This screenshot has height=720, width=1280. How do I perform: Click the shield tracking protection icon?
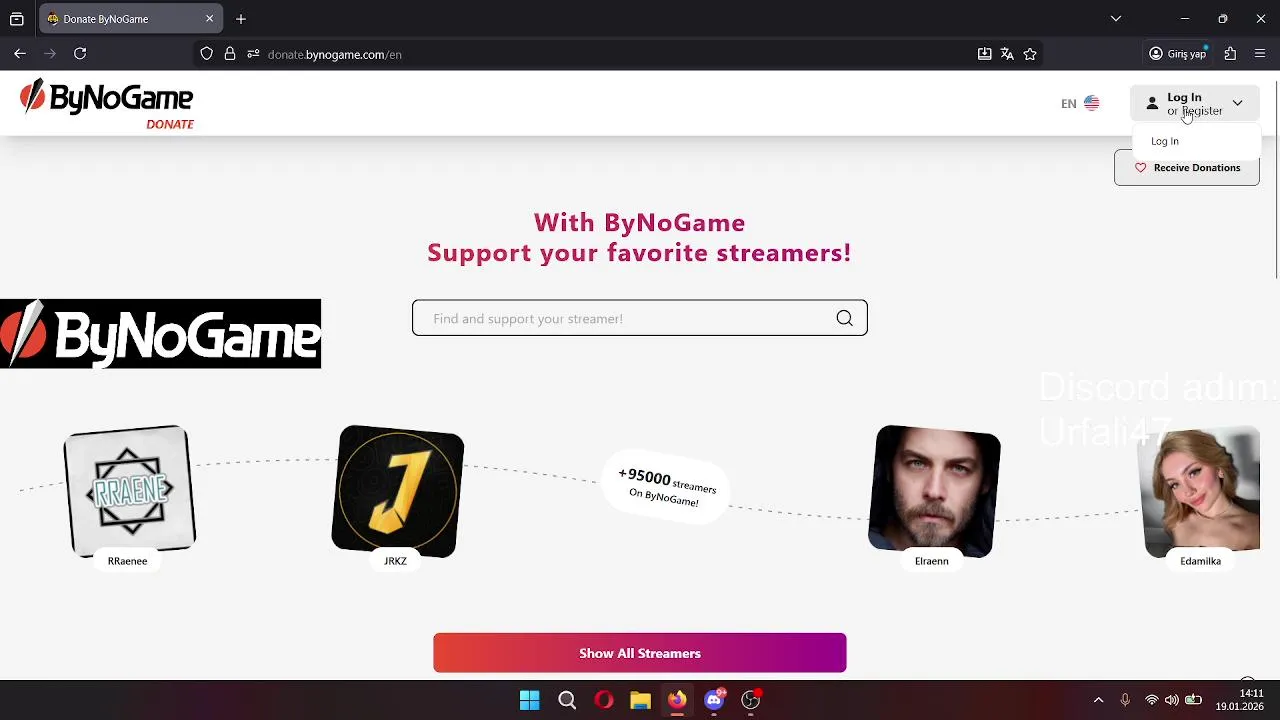point(207,54)
